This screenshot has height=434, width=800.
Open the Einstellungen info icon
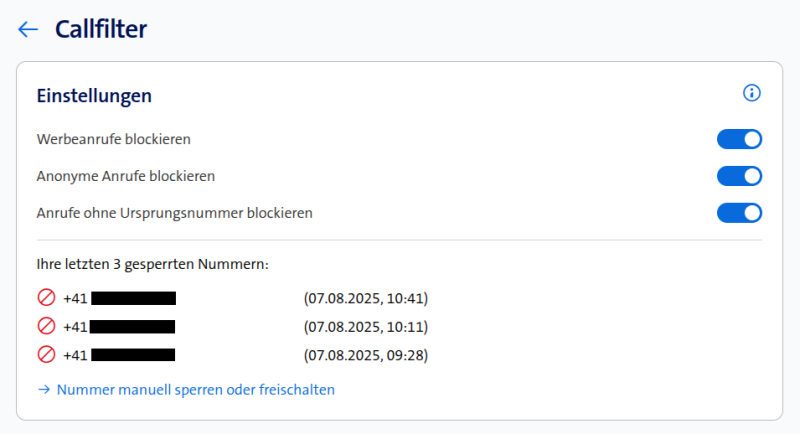[752, 93]
